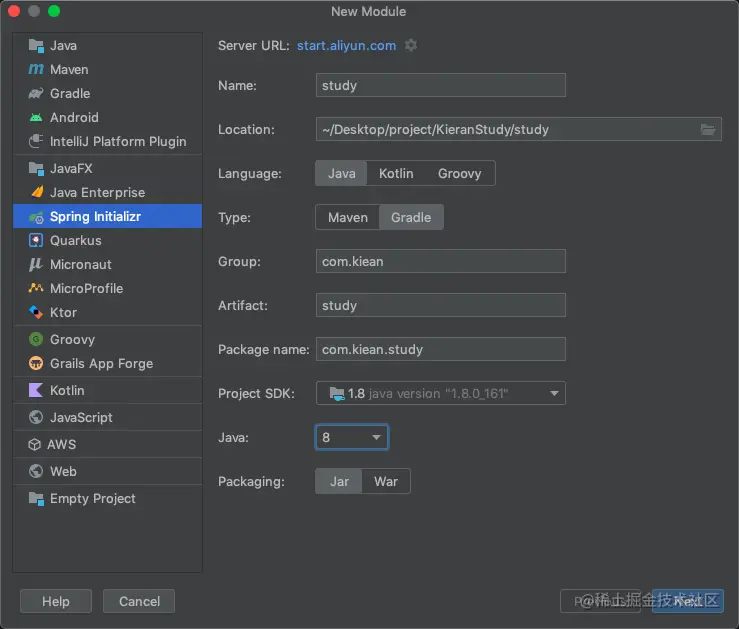The image size is (739, 629).
Task: Click the Android robot icon
Action: coord(36,118)
